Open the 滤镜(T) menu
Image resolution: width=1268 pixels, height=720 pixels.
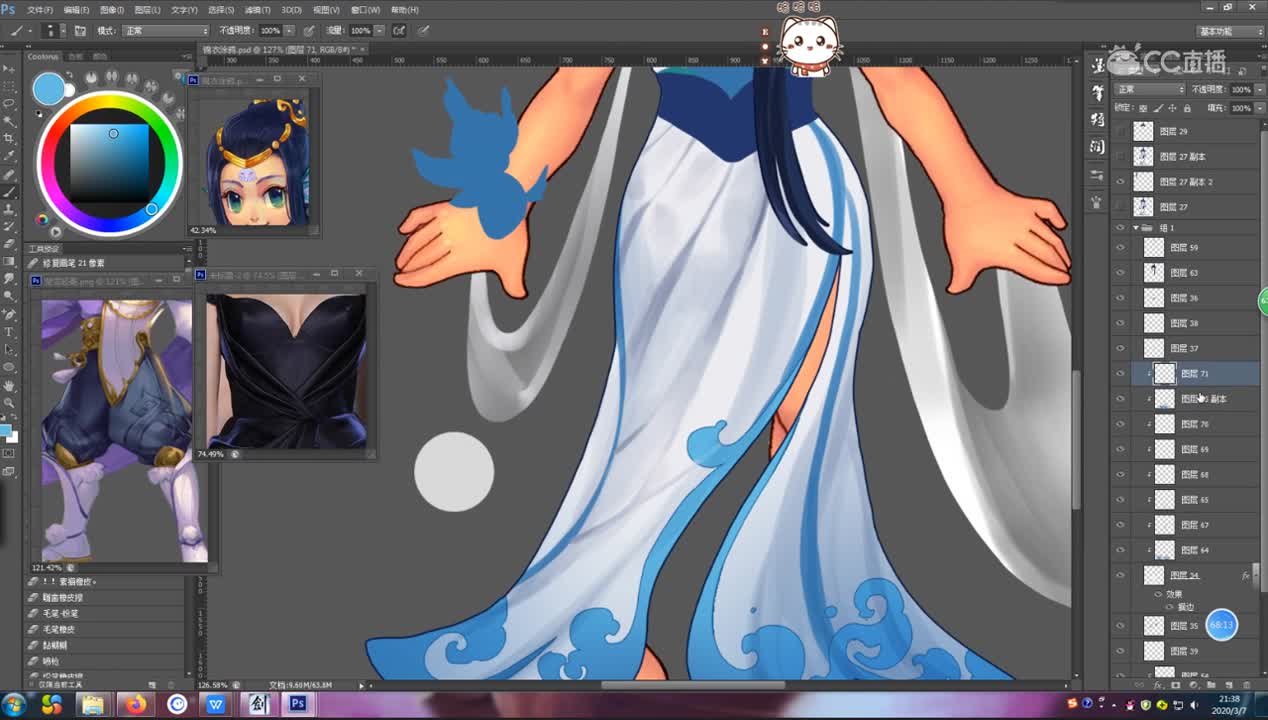tap(256, 10)
